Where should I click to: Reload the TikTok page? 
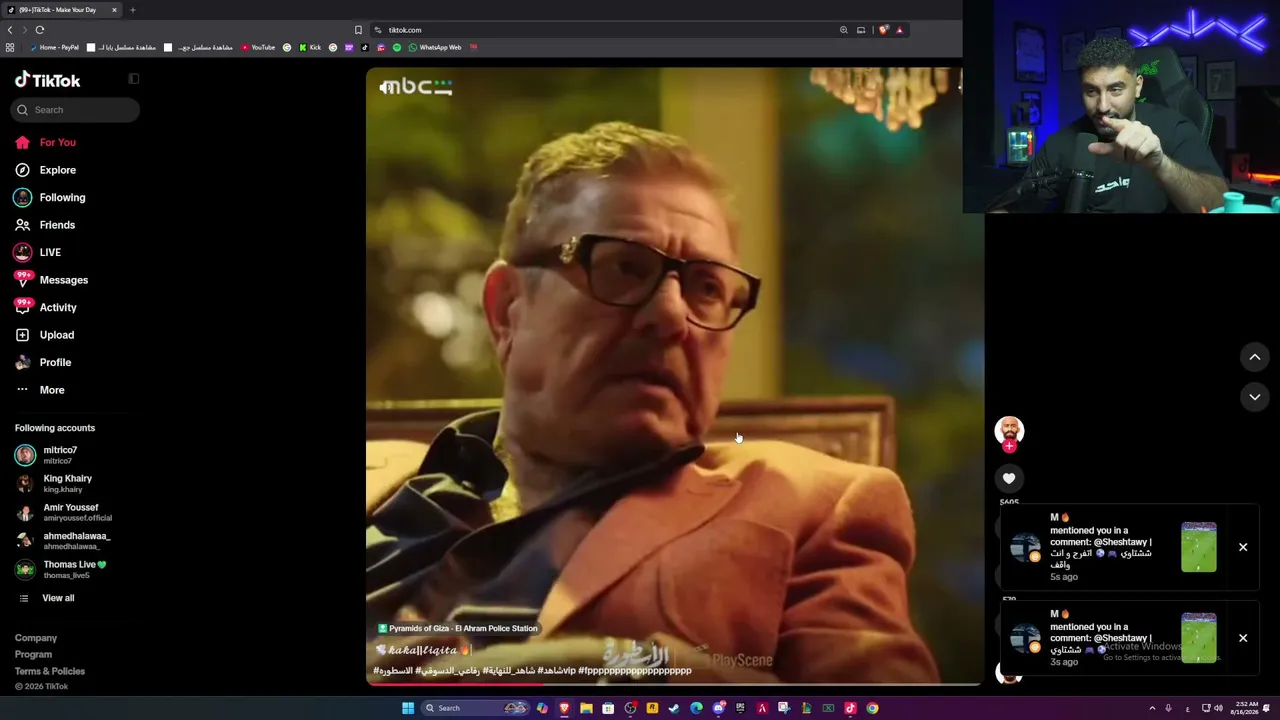(x=40, y=30)
